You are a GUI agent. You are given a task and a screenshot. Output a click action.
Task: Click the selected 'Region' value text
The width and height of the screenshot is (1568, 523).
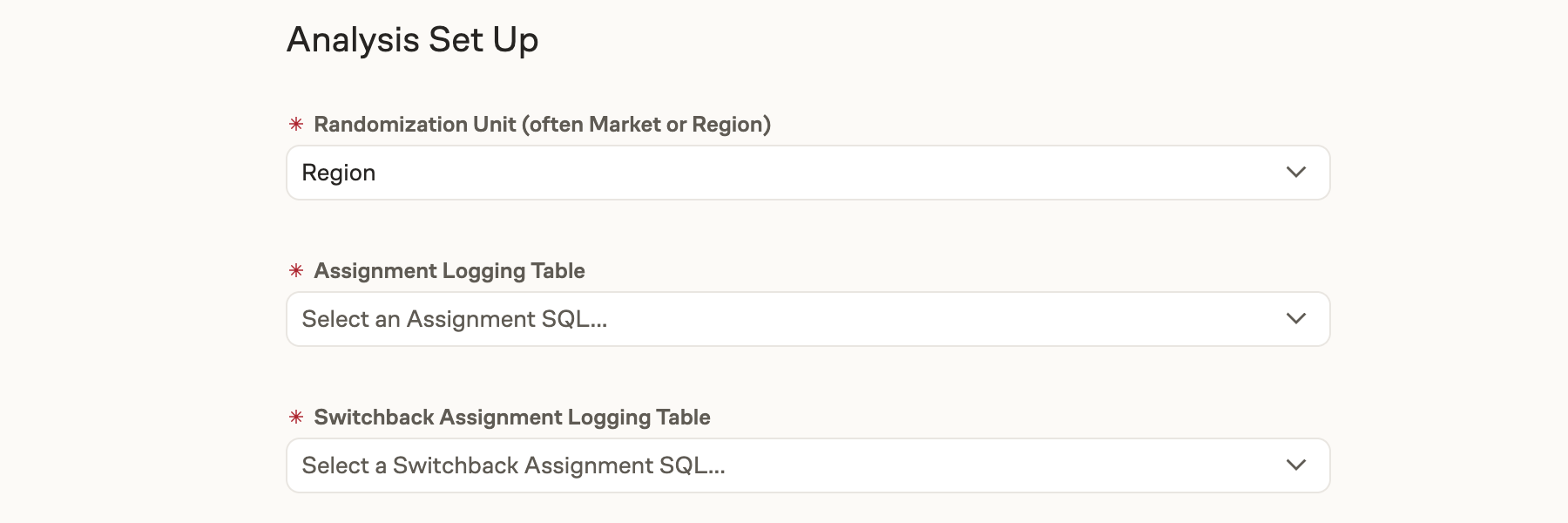(x=338, y=173)
